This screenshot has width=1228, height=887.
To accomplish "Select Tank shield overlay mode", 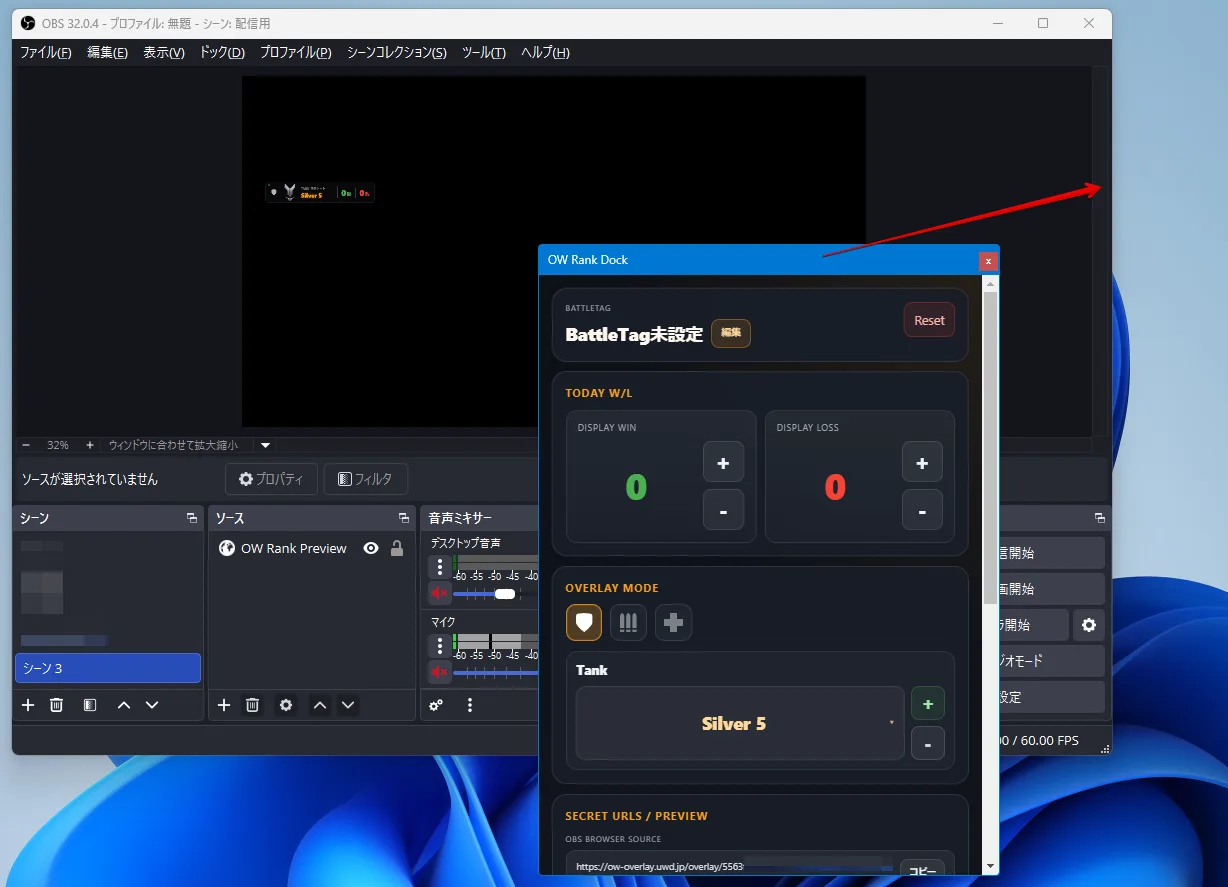I will pyautogui.click(x=584, y=622).
